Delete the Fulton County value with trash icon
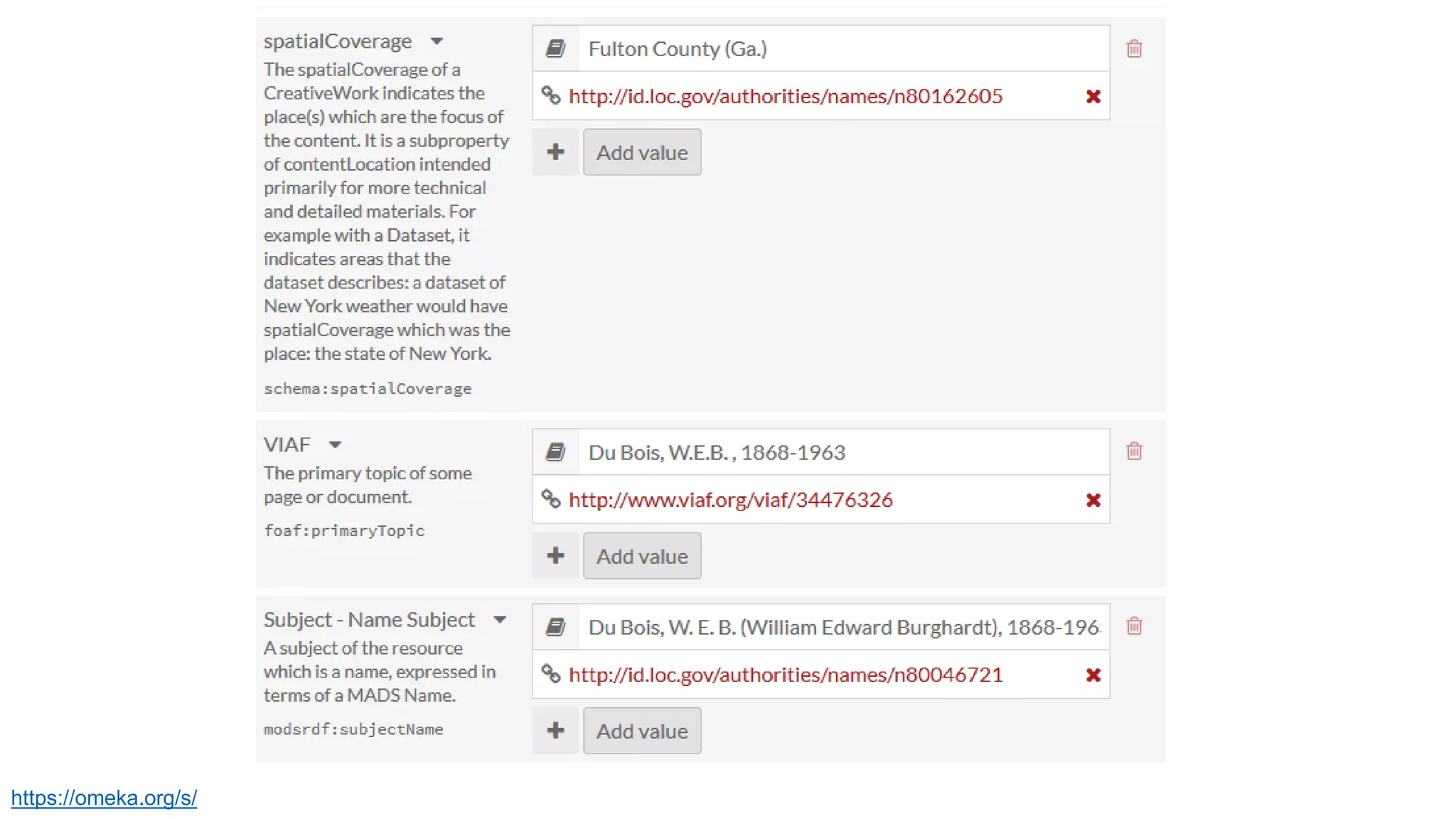Image resolution: width=1456 pixels, height=819 pixels. coord(1134,49)
